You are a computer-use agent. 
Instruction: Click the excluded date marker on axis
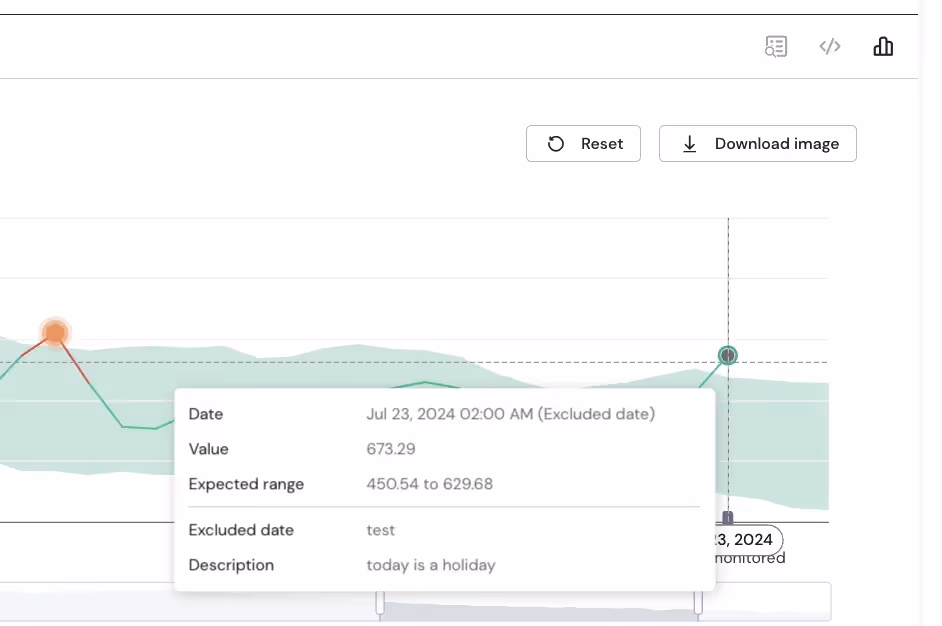click(728, 517)
